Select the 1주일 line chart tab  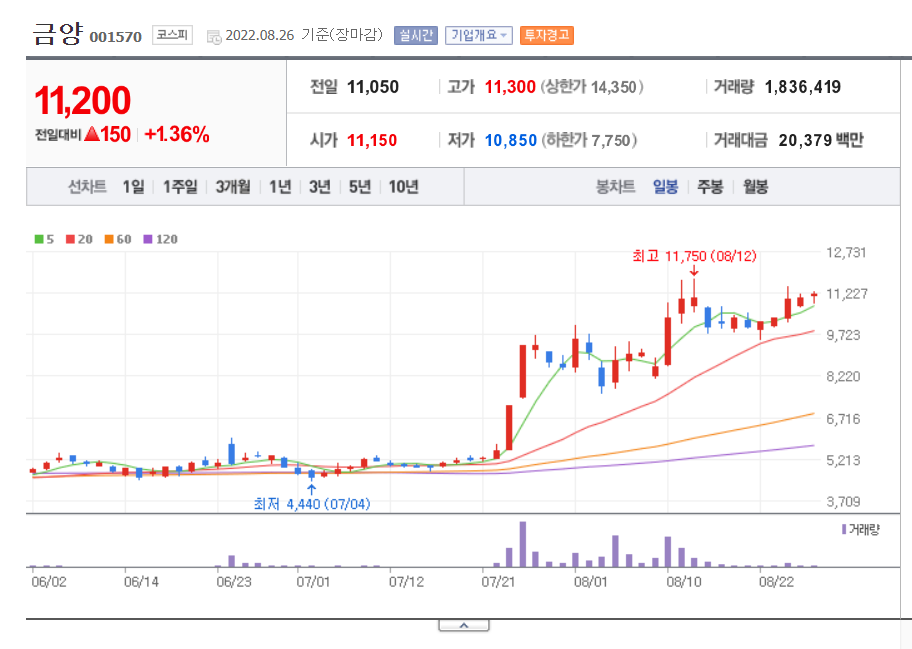click(x=180, y=187)
